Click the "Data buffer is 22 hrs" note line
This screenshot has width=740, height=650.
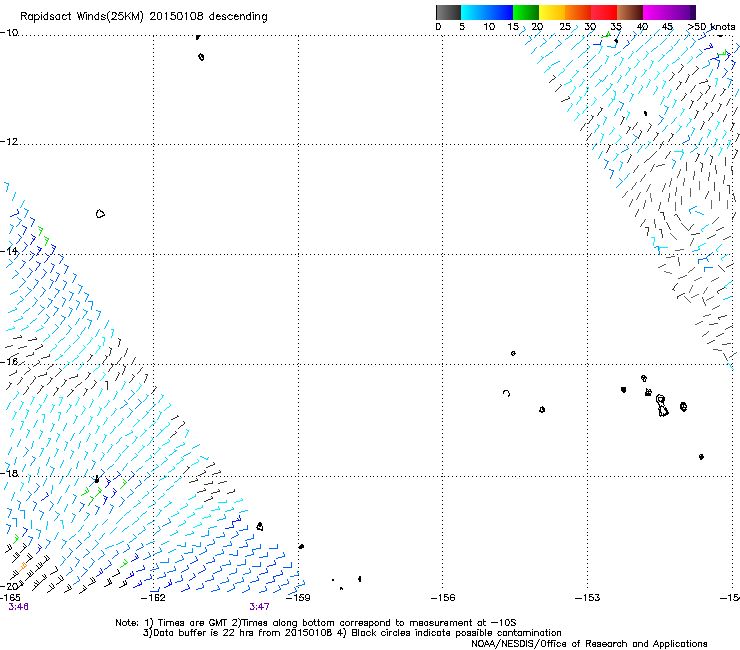click(352, 633)
